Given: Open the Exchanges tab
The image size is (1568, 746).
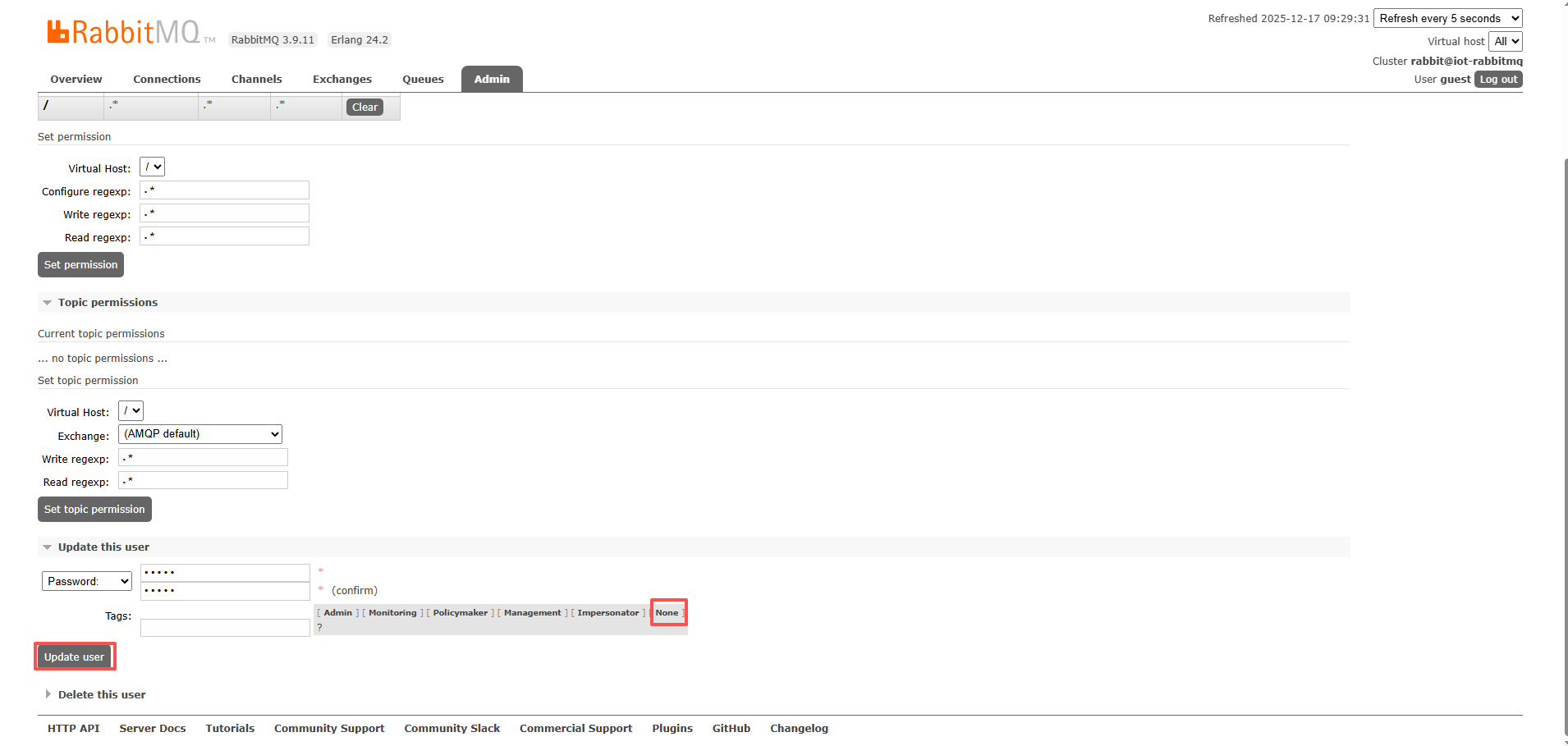Looking at the screenshot, I should [342, 80].
